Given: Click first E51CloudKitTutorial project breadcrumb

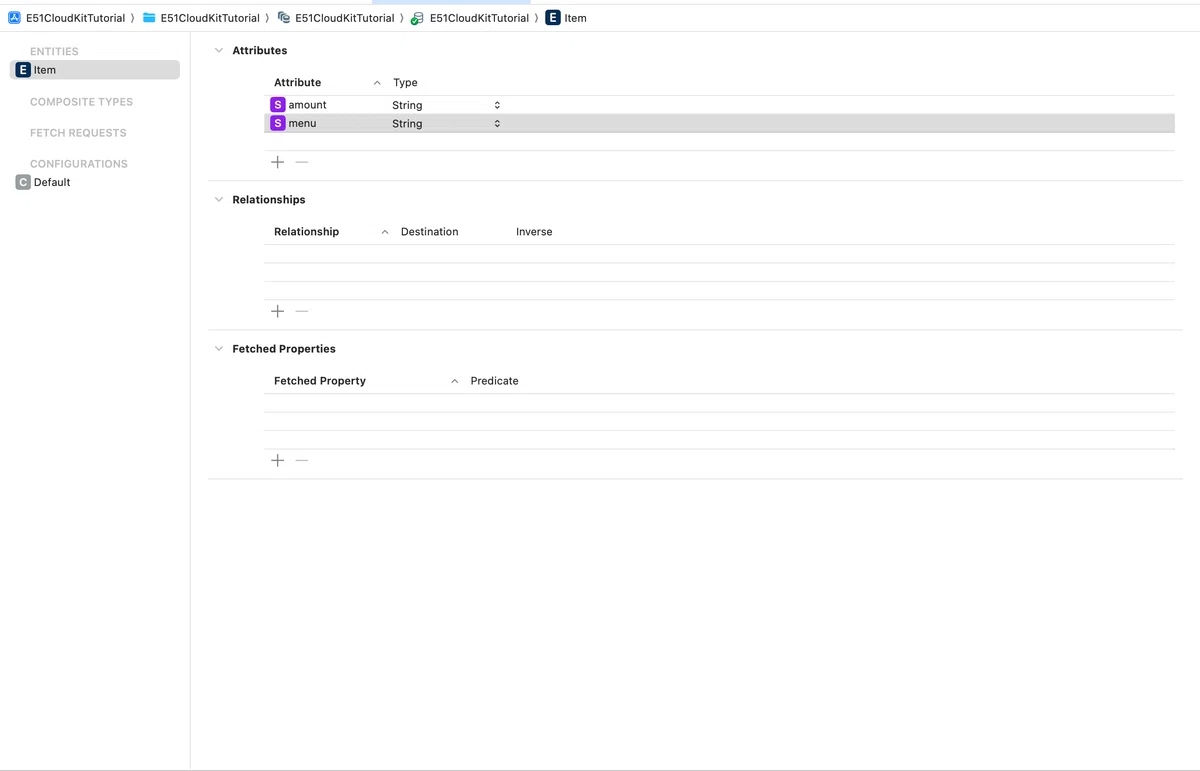Looking at the screenshot, I should (x=75, y=18).
